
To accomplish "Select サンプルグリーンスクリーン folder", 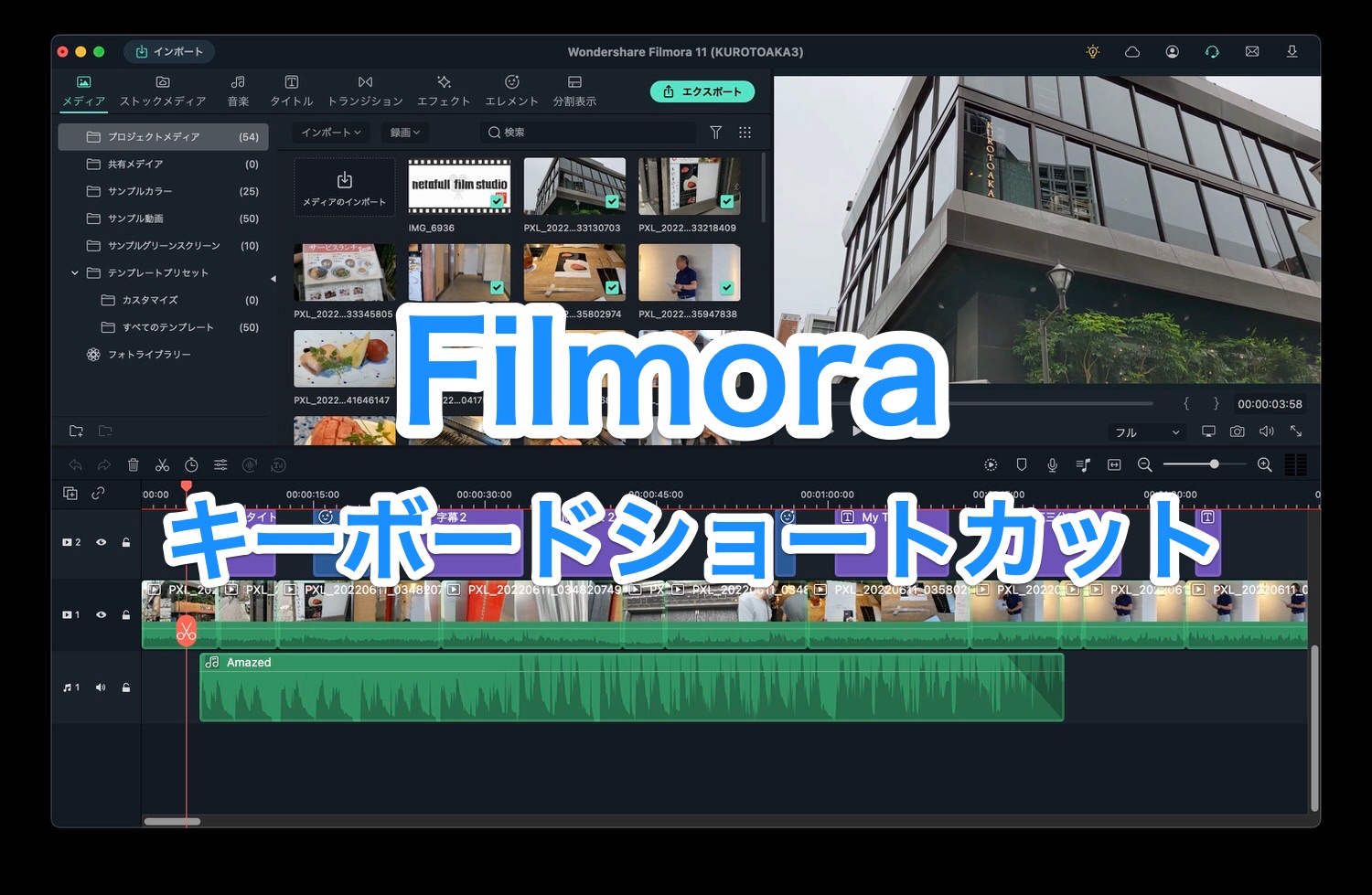I will [x=163, y=246].
